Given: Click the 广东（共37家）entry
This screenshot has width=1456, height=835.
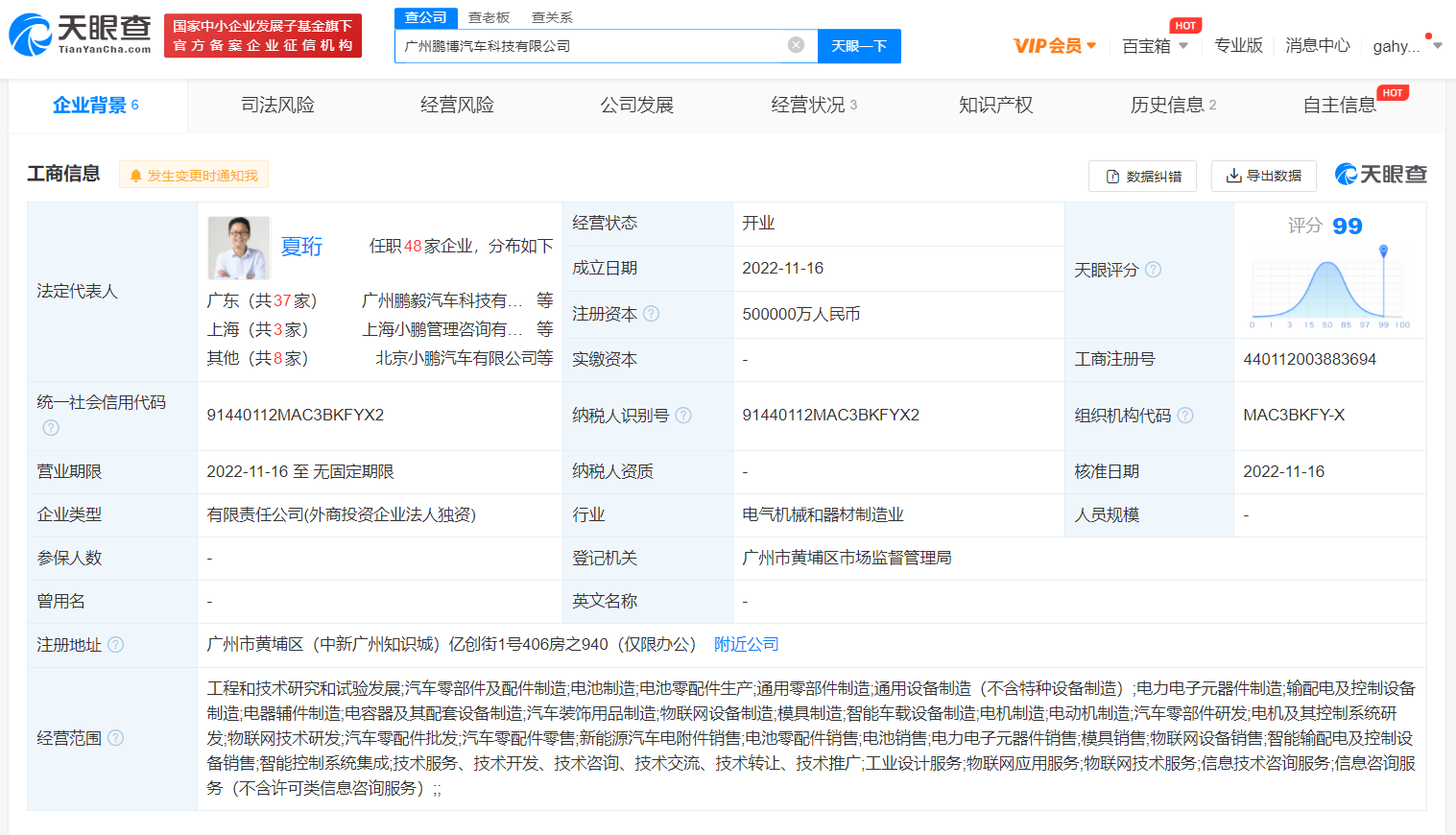Looking at the screenshot, I should pyautogui.click(x=262, y=301).
